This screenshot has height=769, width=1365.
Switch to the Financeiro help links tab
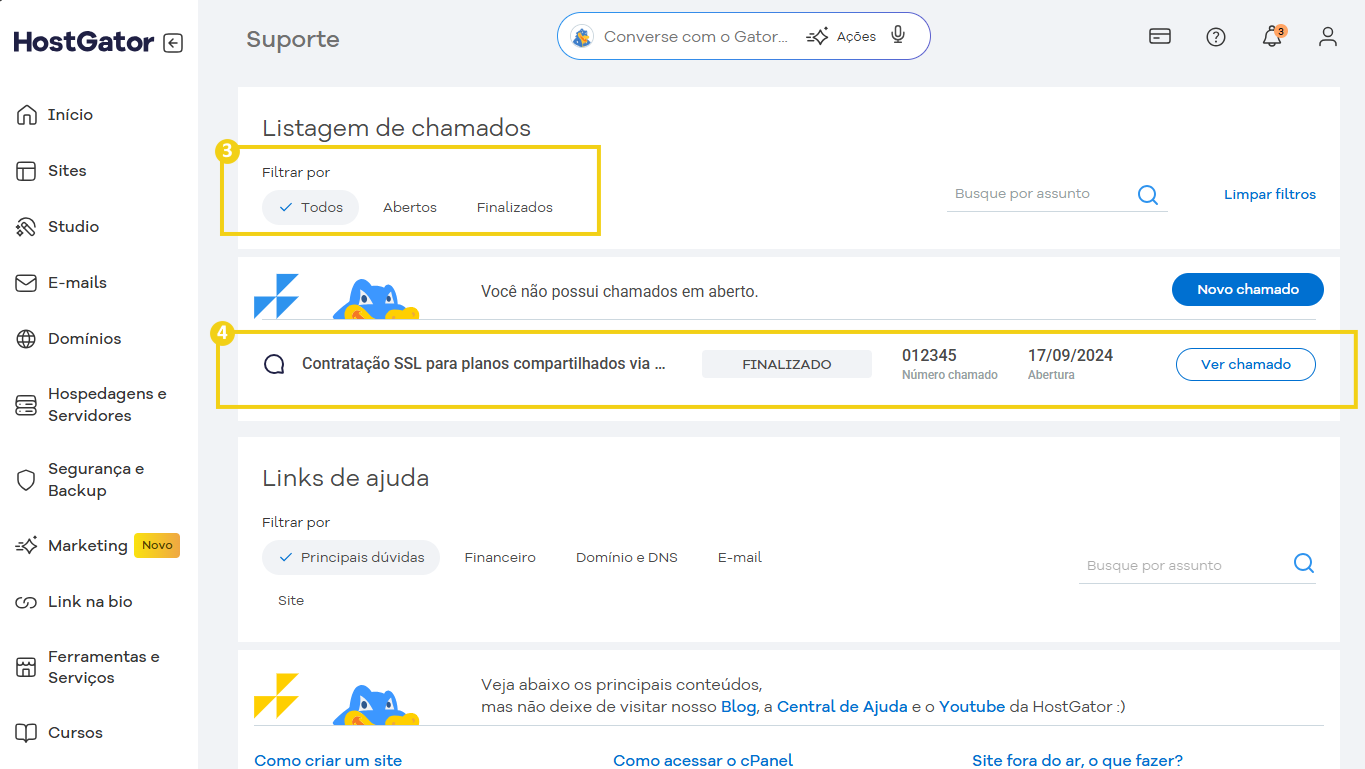click(500, 557)
